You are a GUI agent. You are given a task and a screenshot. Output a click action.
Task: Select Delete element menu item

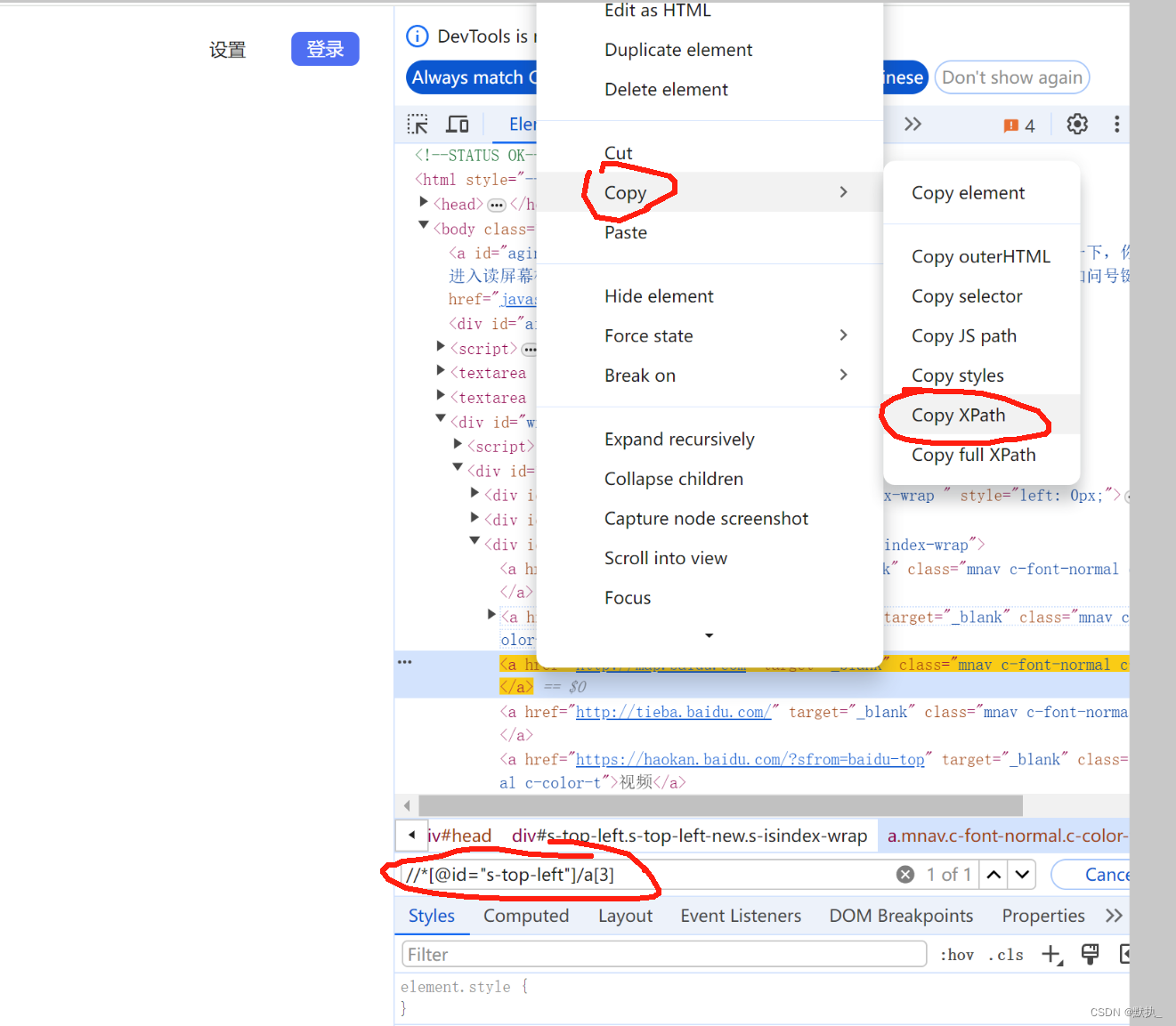click(710, 89)
